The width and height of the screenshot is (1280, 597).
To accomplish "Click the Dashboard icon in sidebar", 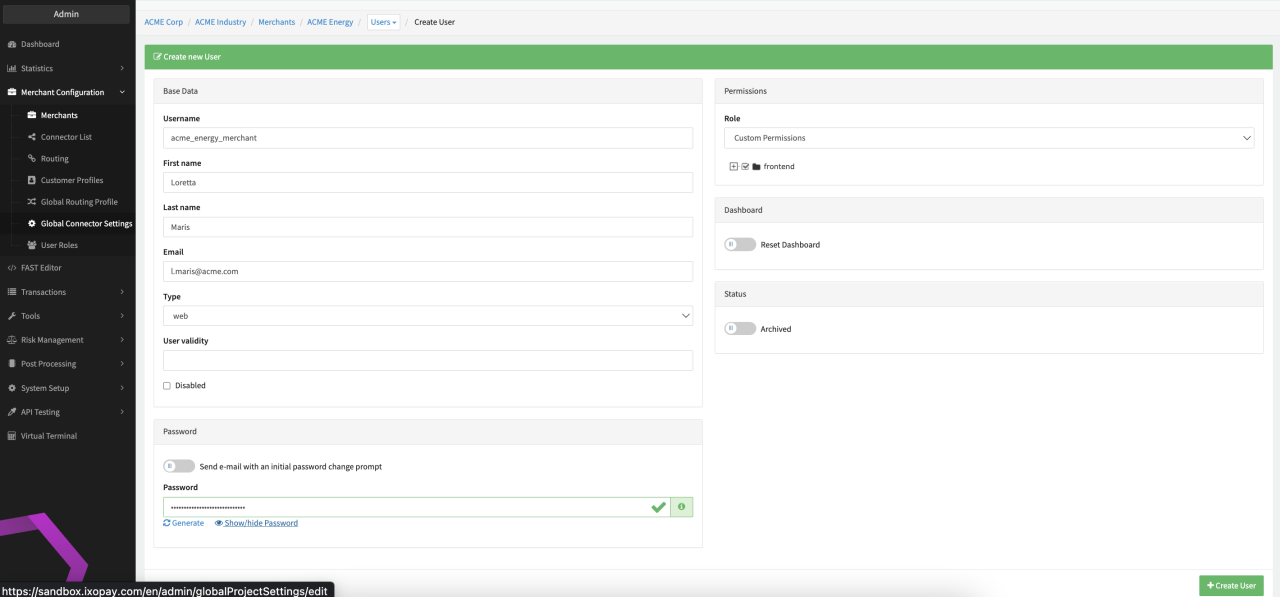I will click(x=12, y=44).
